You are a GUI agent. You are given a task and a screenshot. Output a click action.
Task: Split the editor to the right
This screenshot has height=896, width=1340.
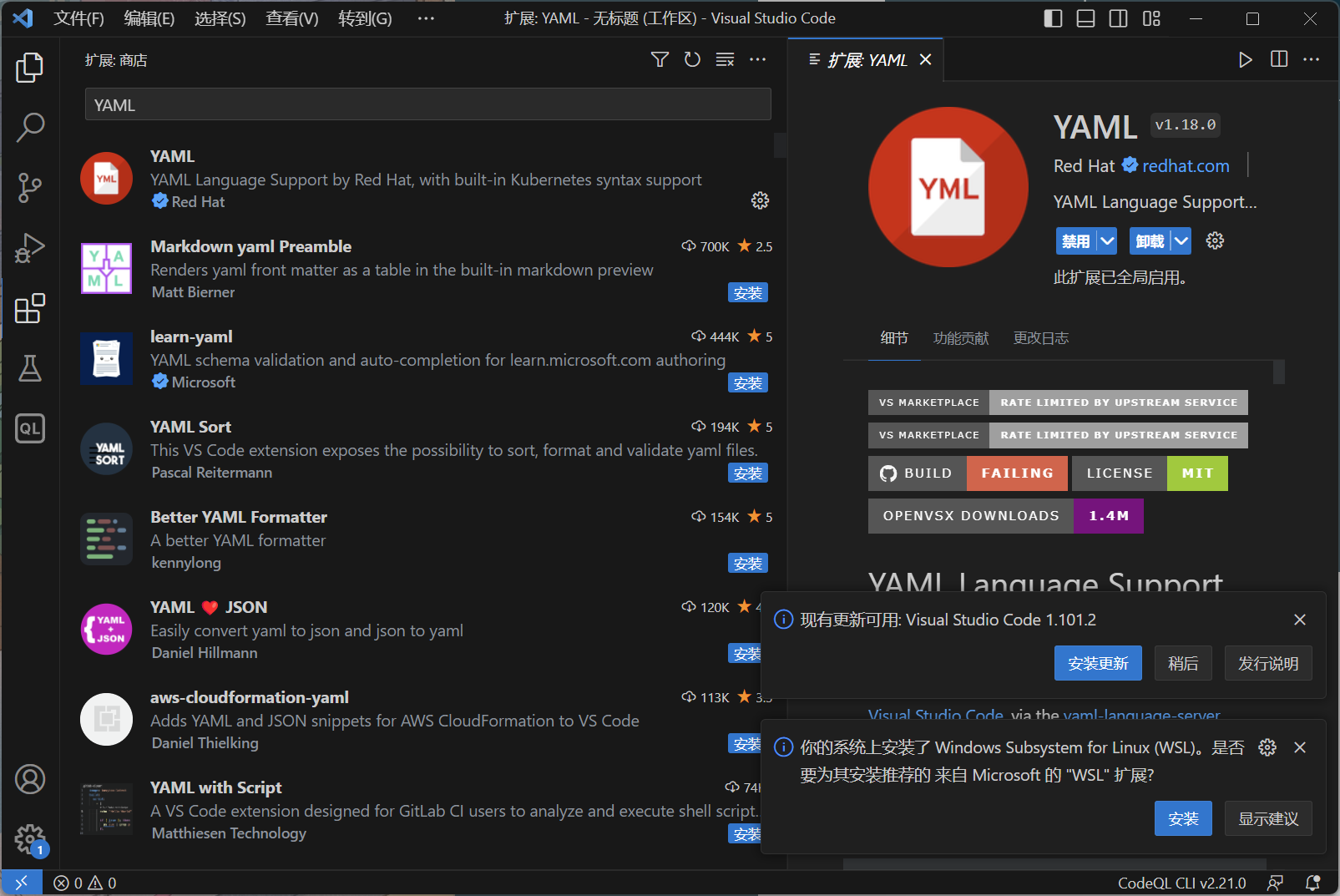coord(1279,59)
